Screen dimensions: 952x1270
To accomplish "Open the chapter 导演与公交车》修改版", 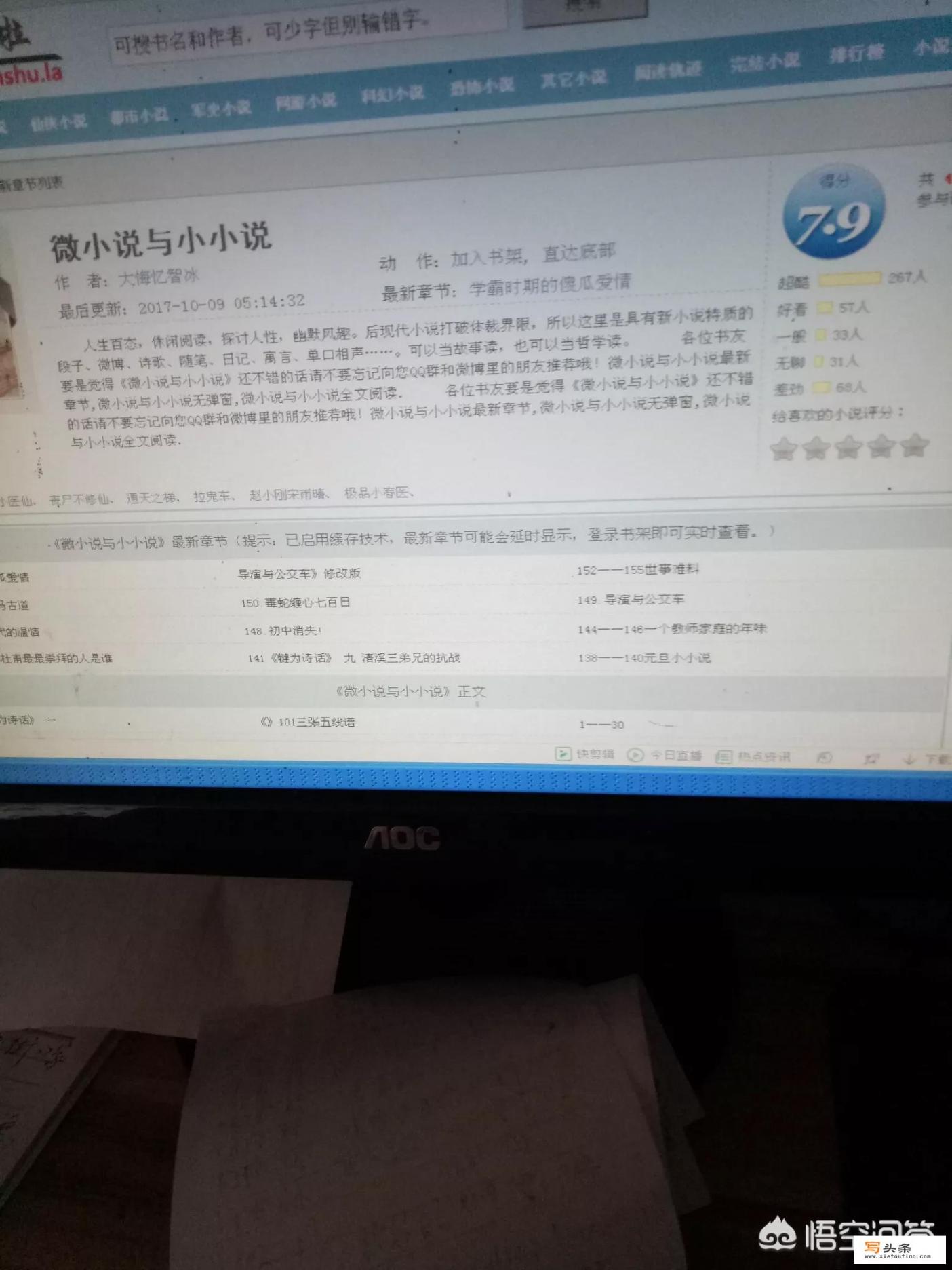I will point(299,573).
